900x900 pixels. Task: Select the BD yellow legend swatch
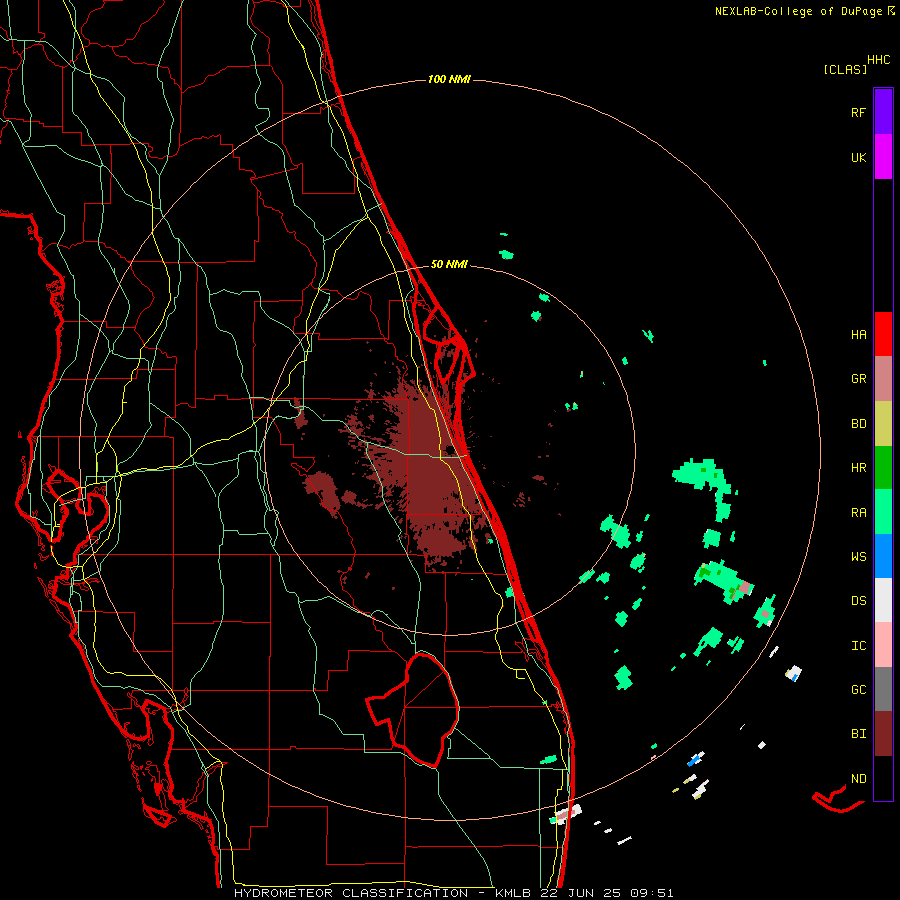click(883, 423)
